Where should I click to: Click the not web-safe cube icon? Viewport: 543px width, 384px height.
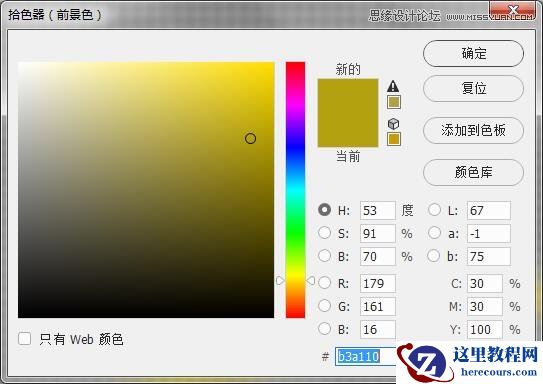[393, 124]
